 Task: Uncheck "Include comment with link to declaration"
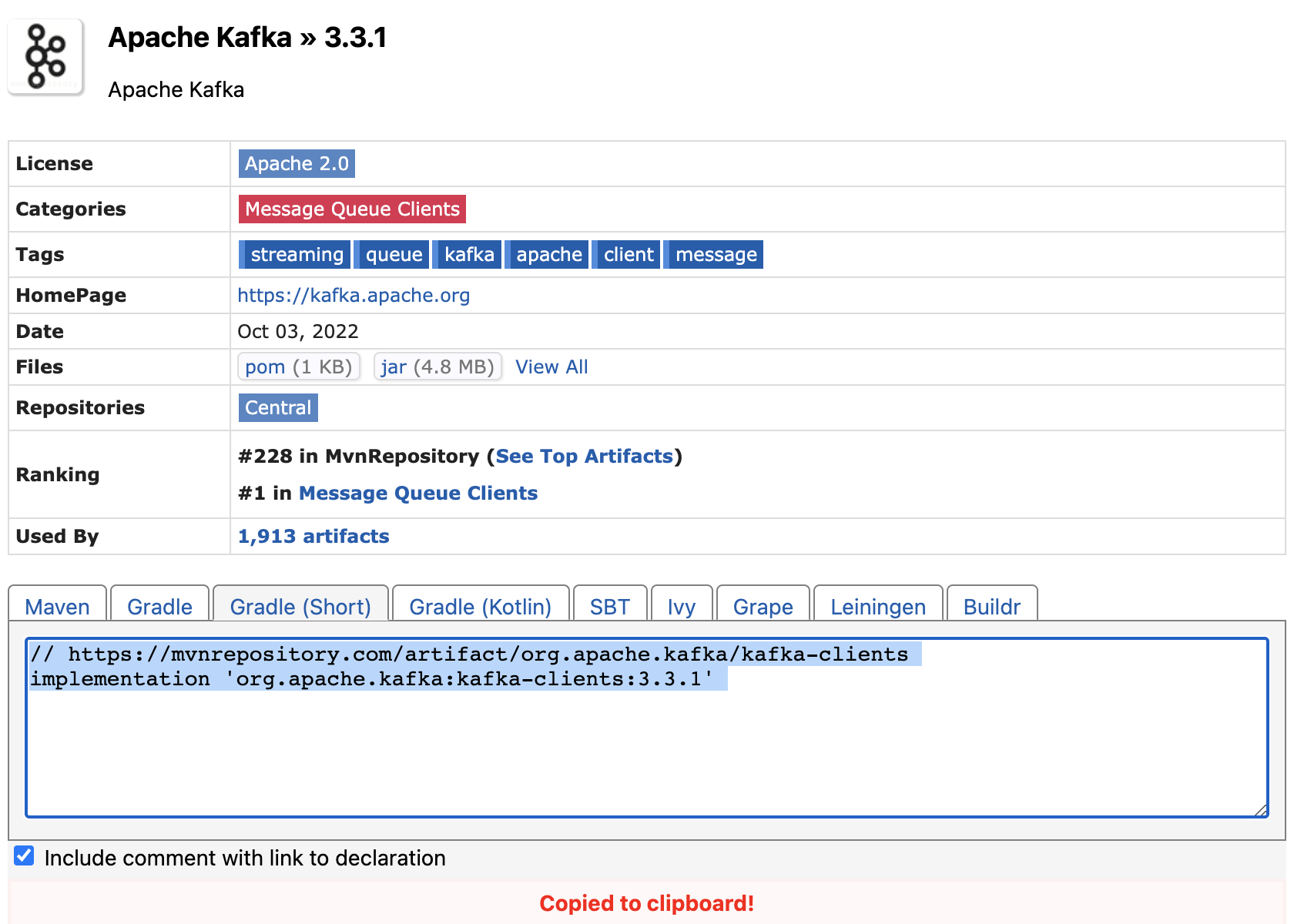[24, 855]
